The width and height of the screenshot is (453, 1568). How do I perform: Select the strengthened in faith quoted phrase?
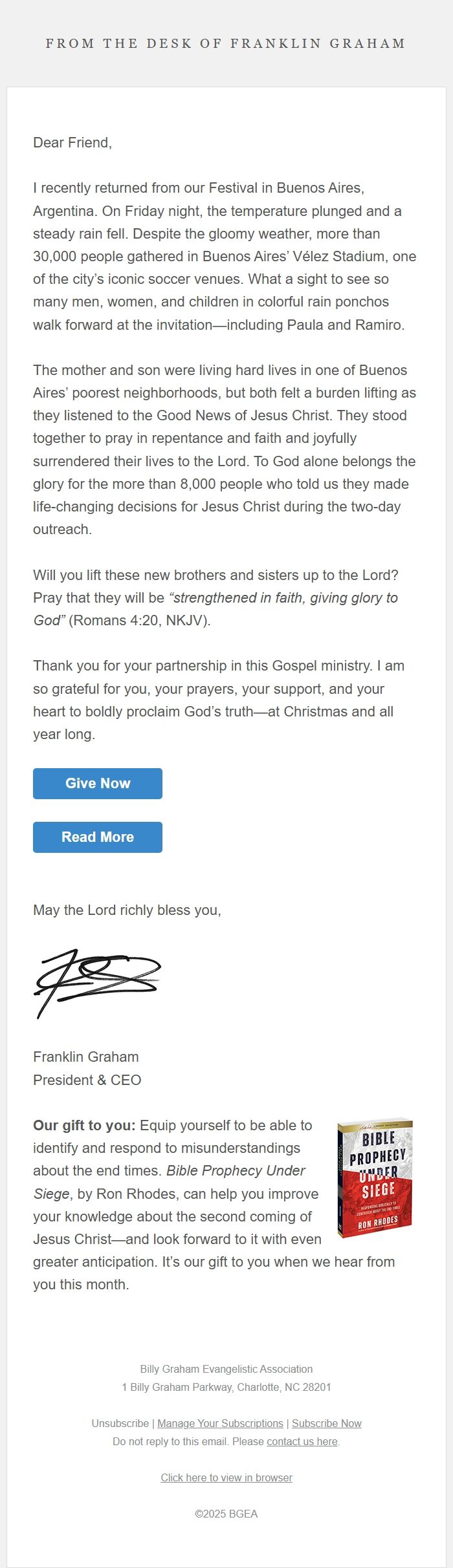(x=283, y=597)
